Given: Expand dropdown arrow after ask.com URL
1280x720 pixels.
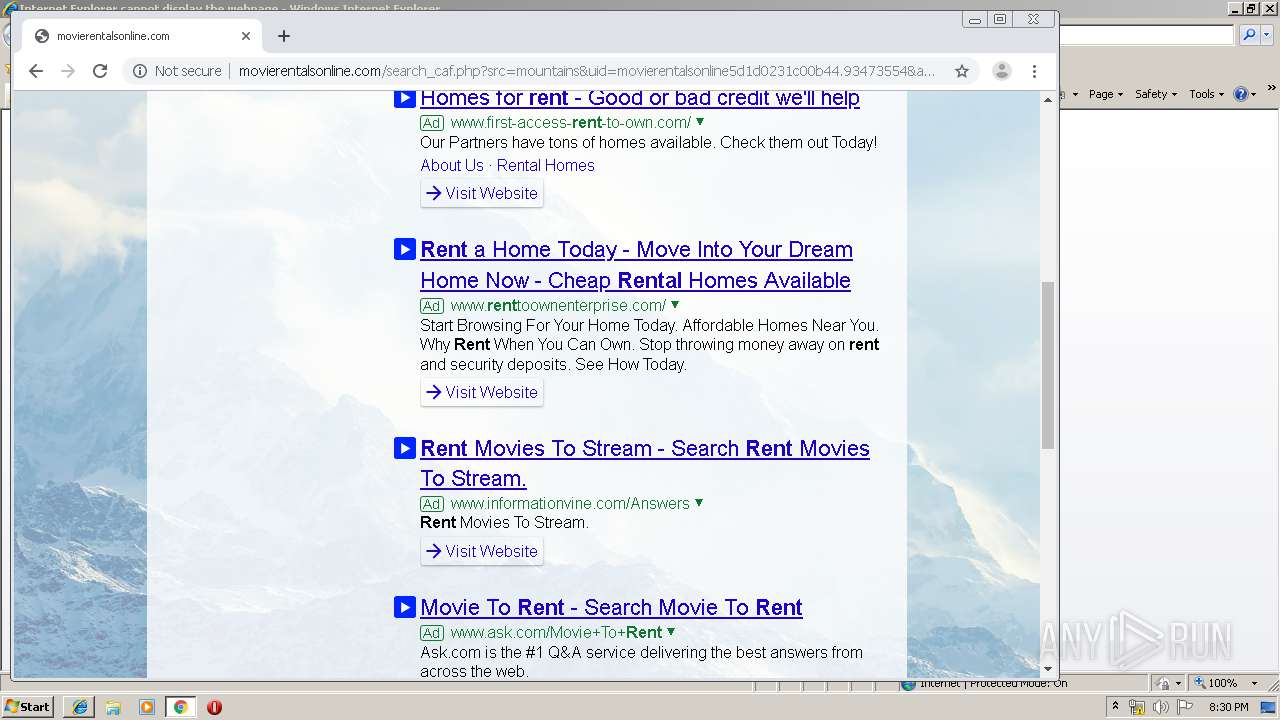Looking at the screenshot, I should [x=671, y=632].
